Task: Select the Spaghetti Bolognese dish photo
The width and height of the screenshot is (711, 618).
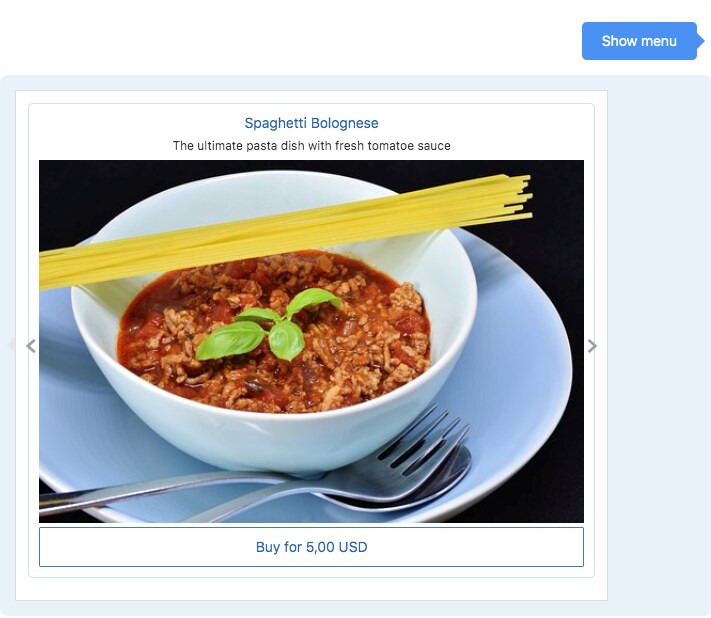Action: tap(312, 341)
